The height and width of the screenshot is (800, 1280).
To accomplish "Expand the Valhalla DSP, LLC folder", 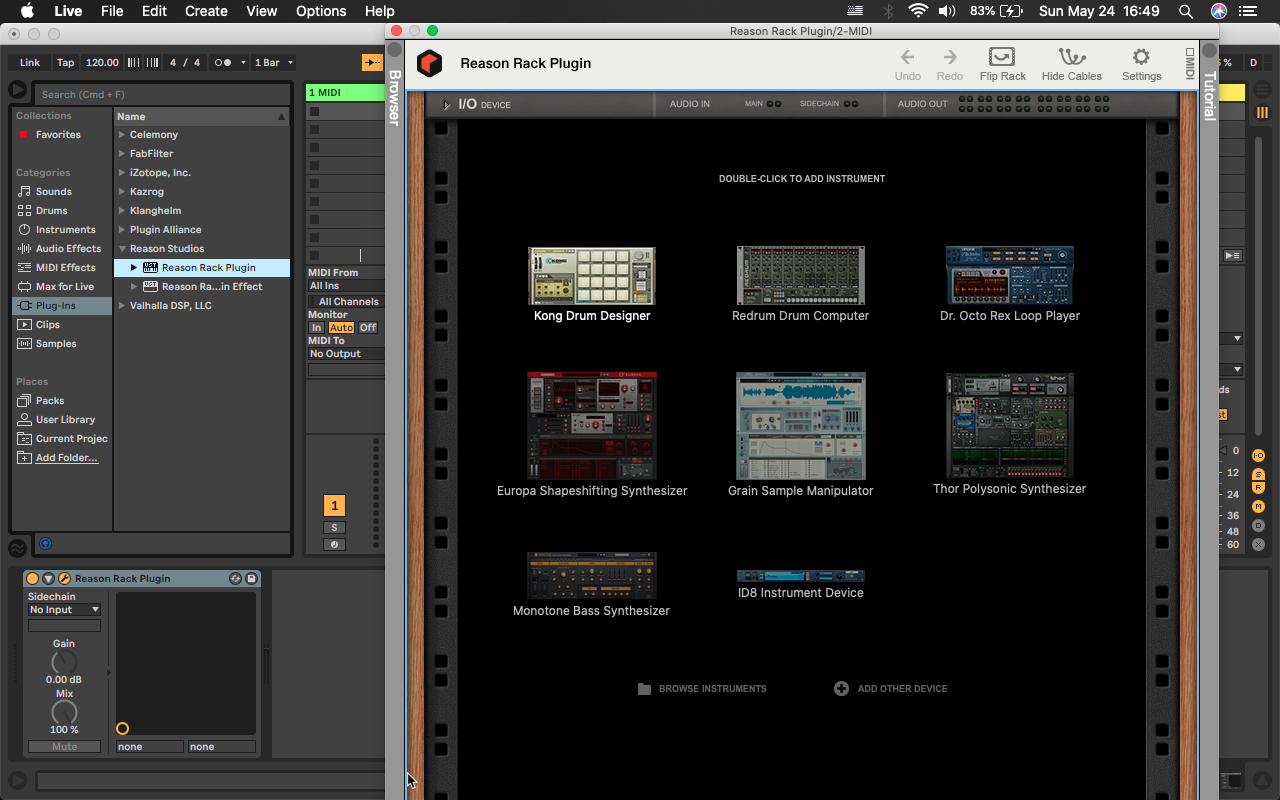I will [x=122, y=306].
